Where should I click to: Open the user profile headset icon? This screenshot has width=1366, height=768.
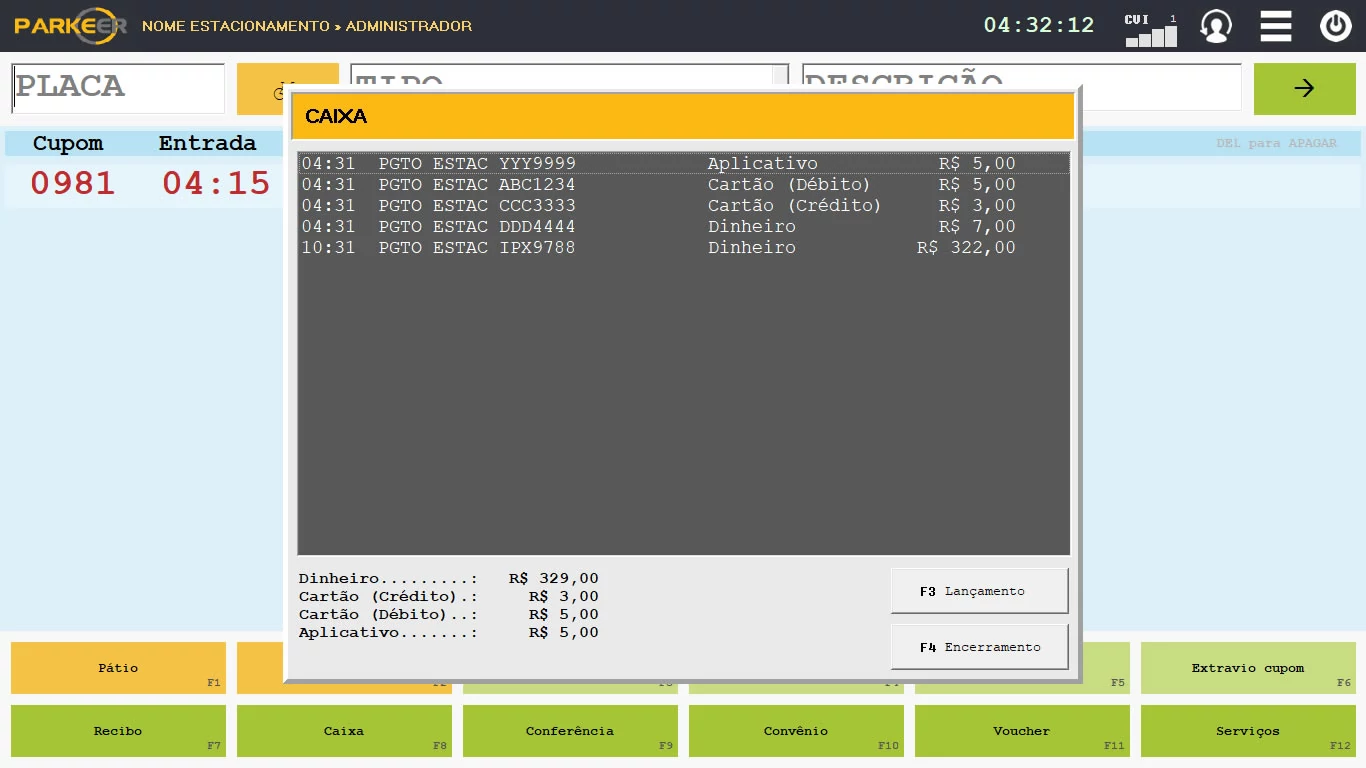[1216, 26]
